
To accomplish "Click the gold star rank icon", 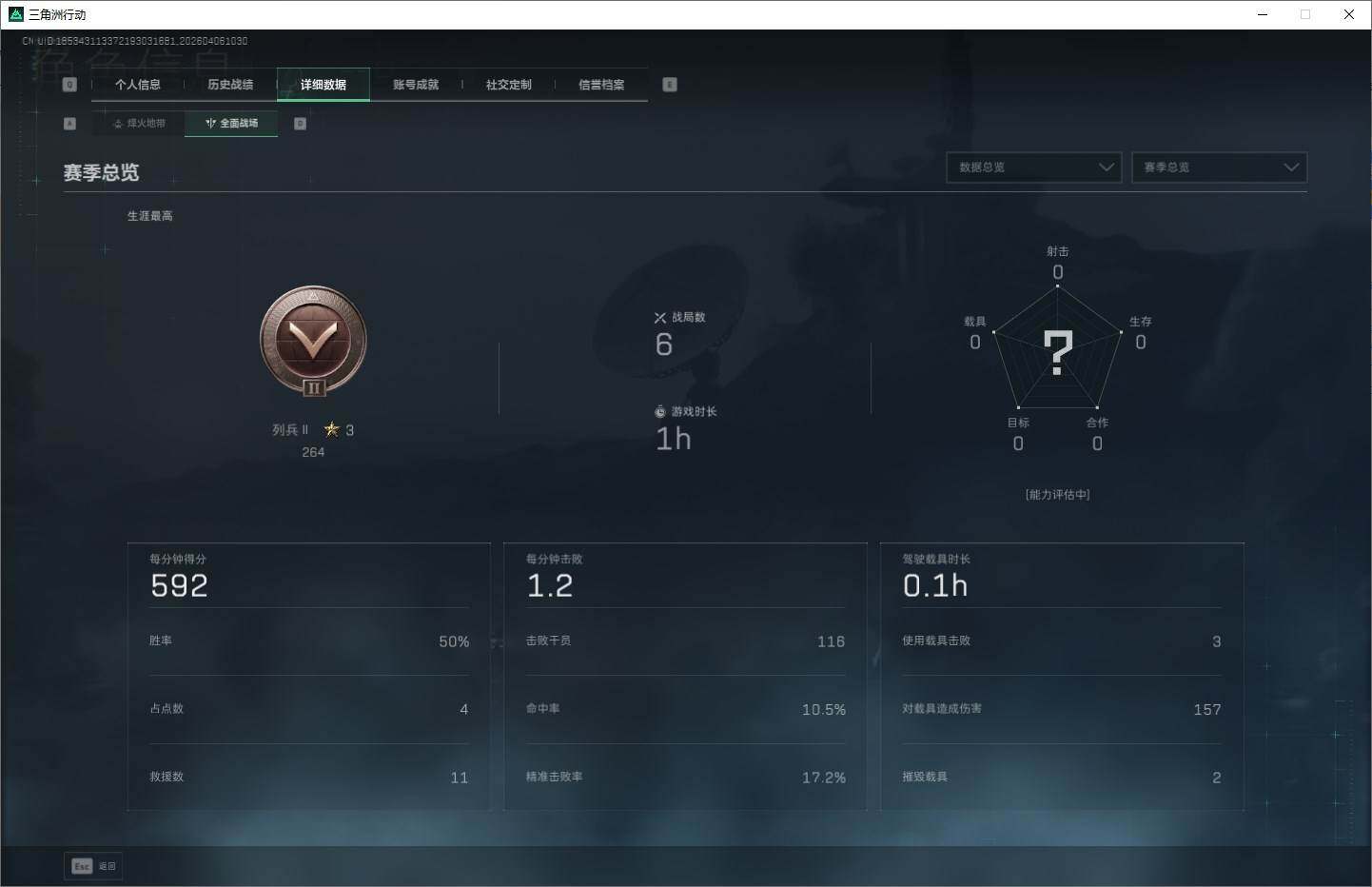I will coord(331,429).
